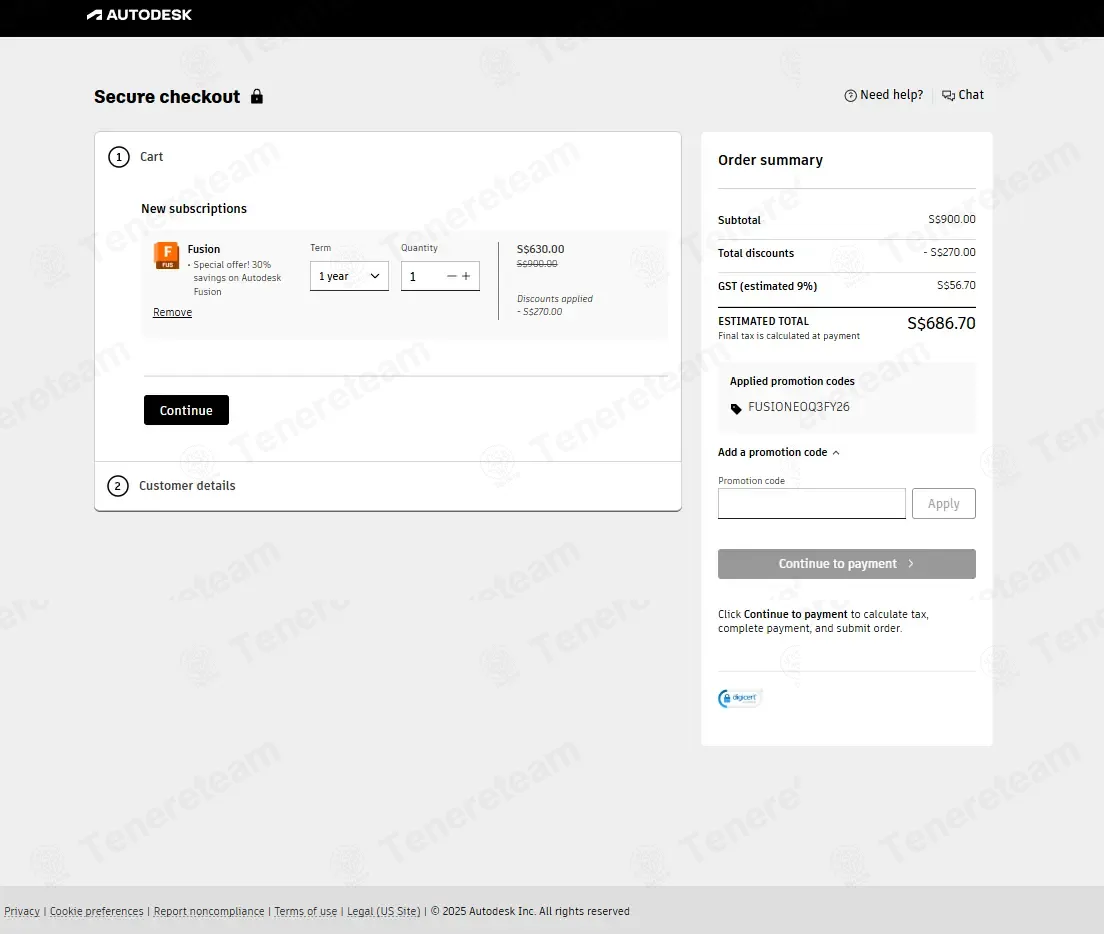Click the DigiCert secured badge
Screen dimensions: 1104x934
click(740, 698)
